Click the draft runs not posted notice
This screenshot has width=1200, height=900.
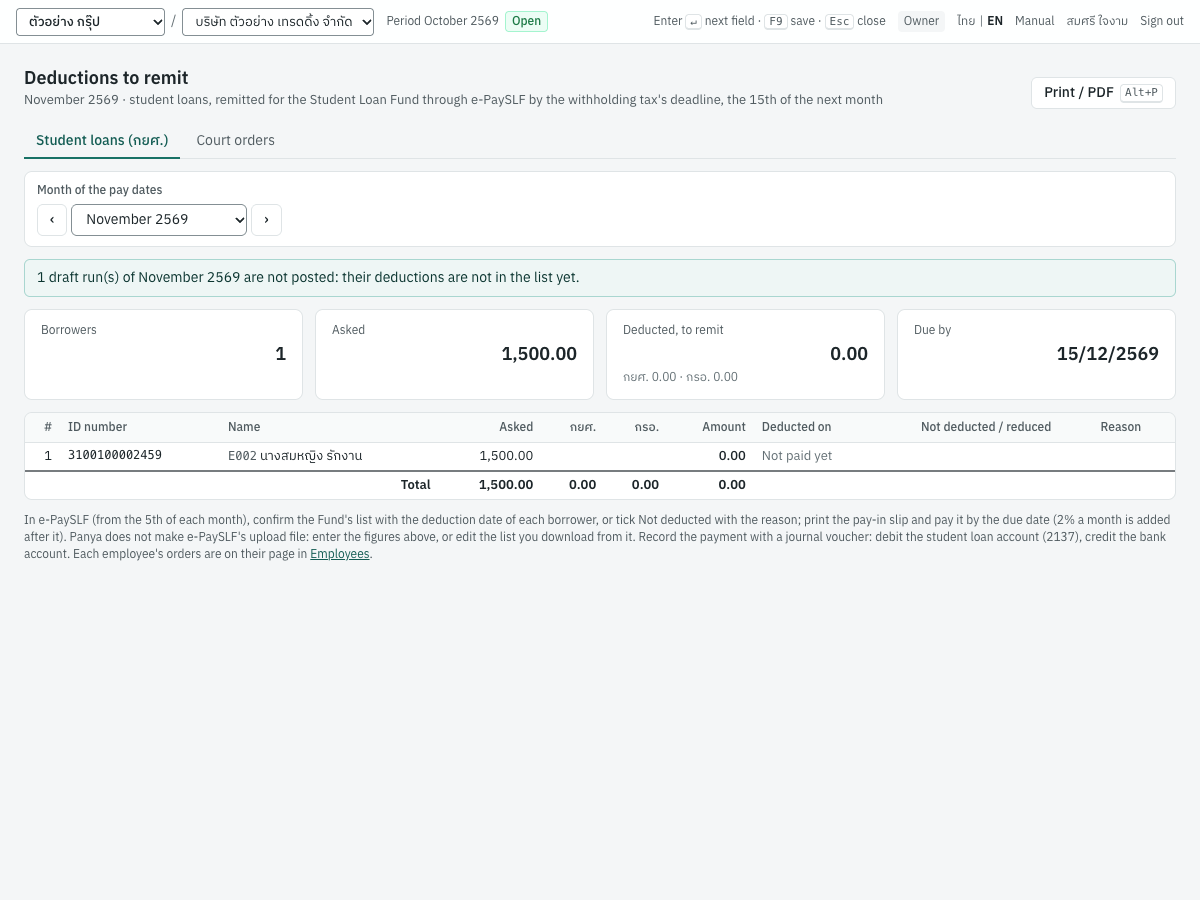(600, 278)
